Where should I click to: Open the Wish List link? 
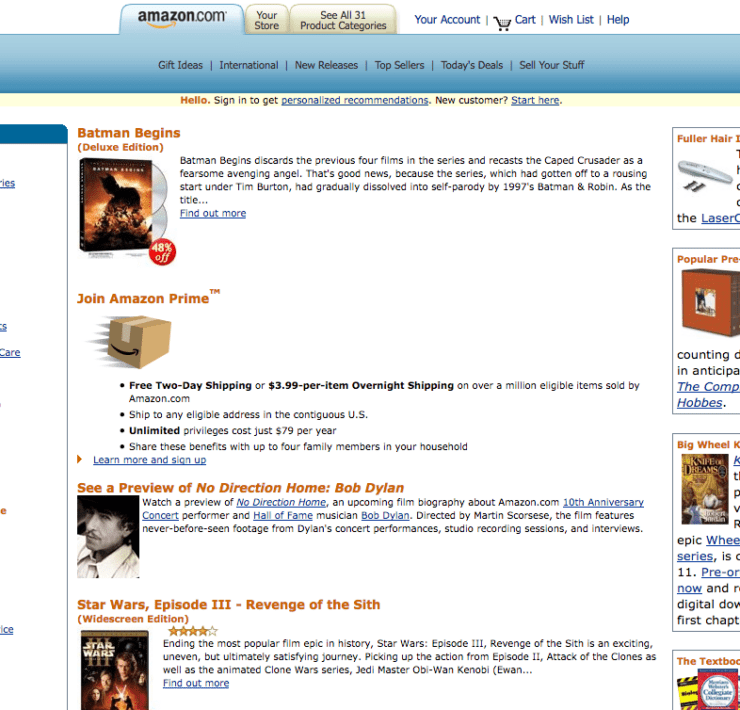click(x=571, y=20)
